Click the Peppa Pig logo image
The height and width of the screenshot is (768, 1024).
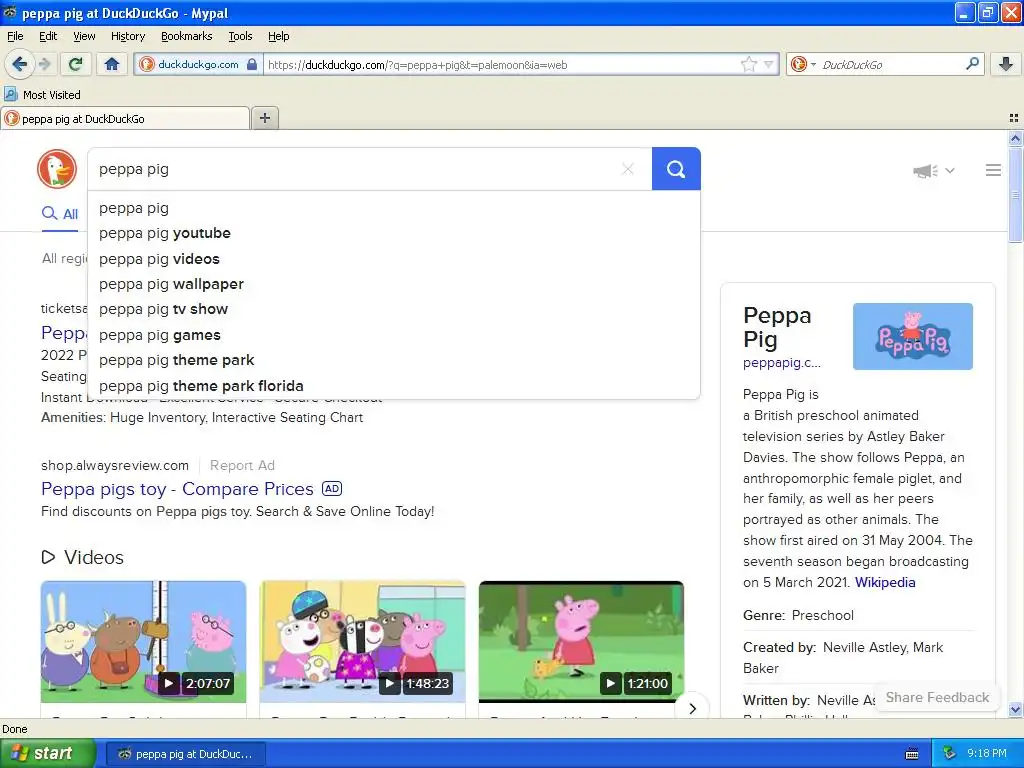pyautogui.click(x=912, y=336)
